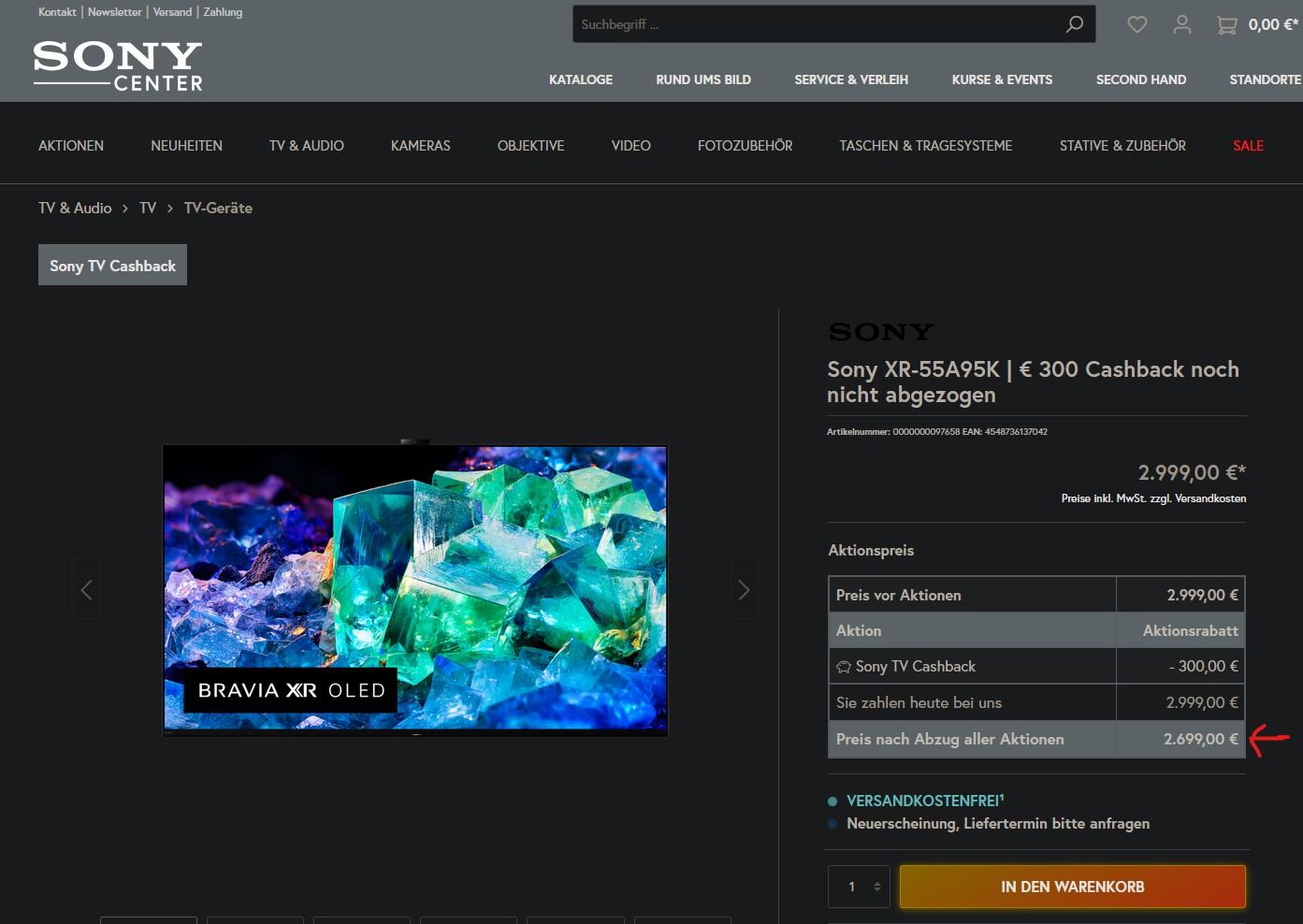Select the TV & Audio category
Viewport: 1303px width, 924px height.
[x=307, y=146]
